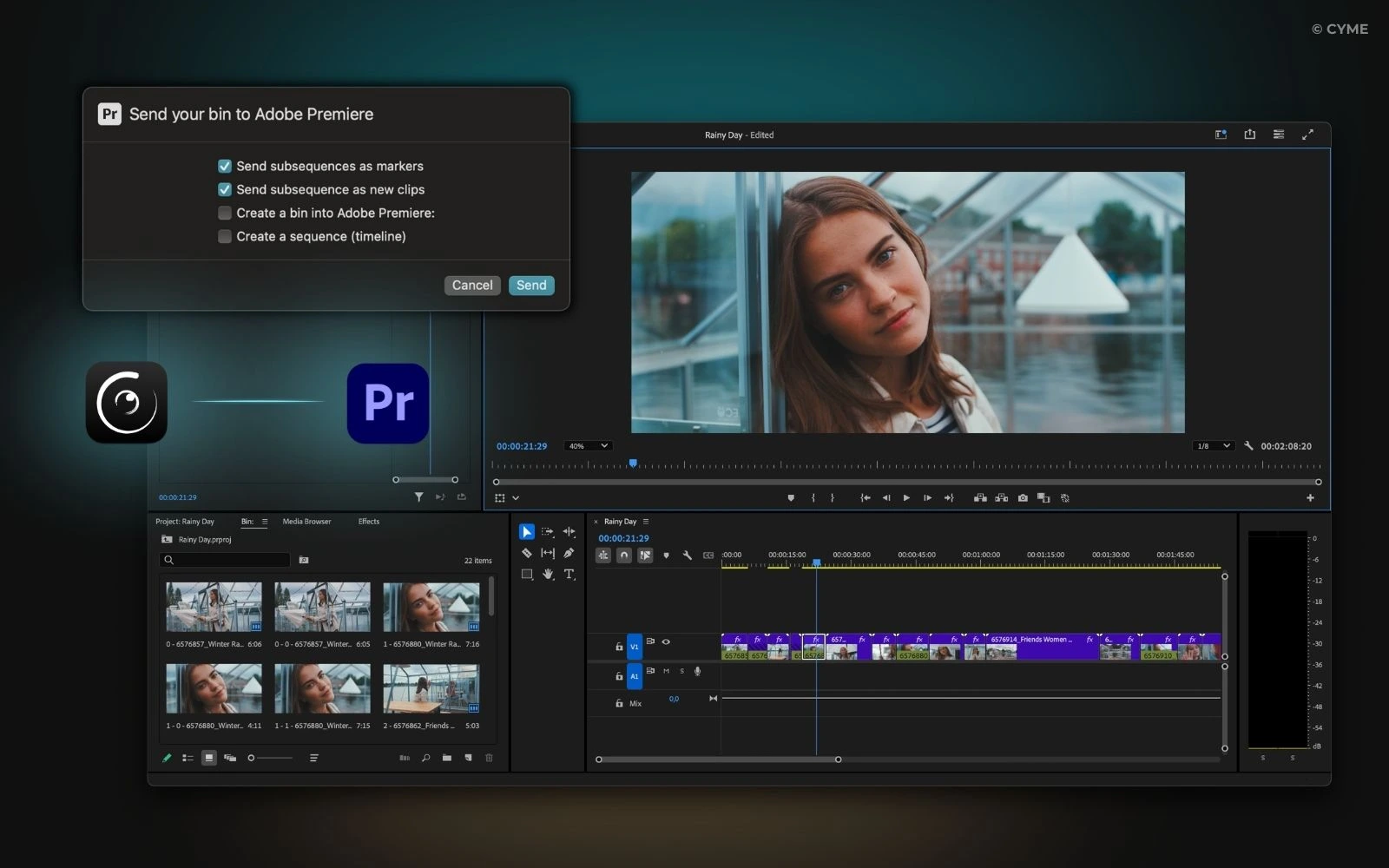
Task: Open the Bin panel hamburger menu
Action: click(x=263, y=522)
